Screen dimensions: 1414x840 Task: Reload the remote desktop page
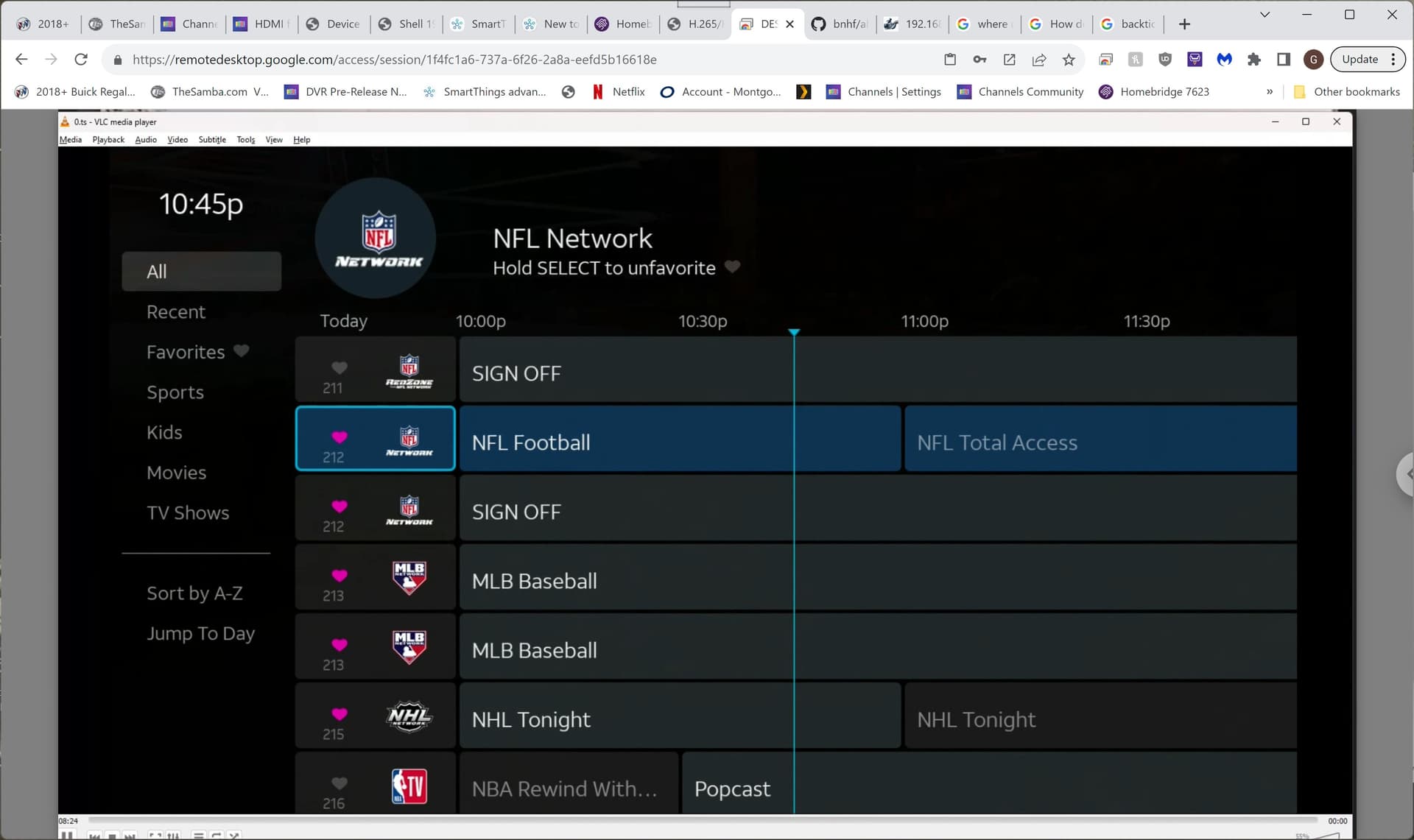[x=81, y=60]
